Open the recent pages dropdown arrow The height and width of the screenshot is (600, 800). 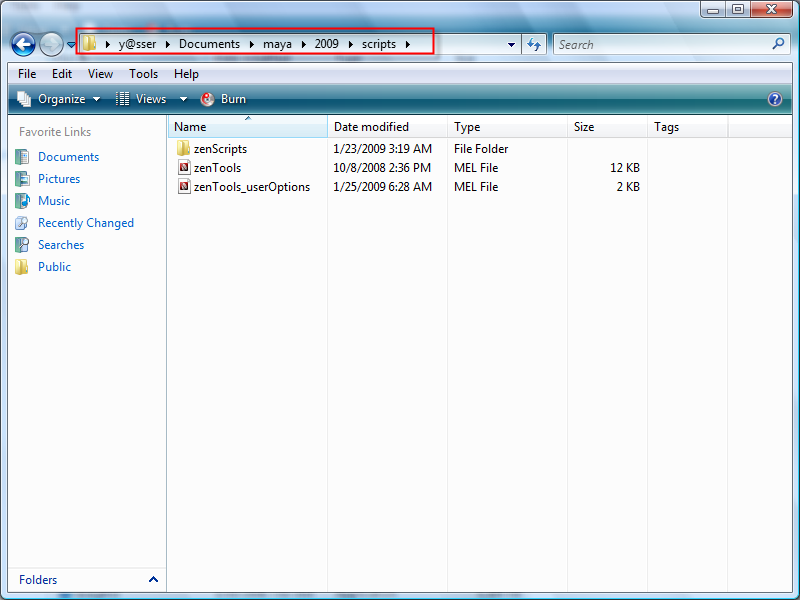(x=71, y=45)
